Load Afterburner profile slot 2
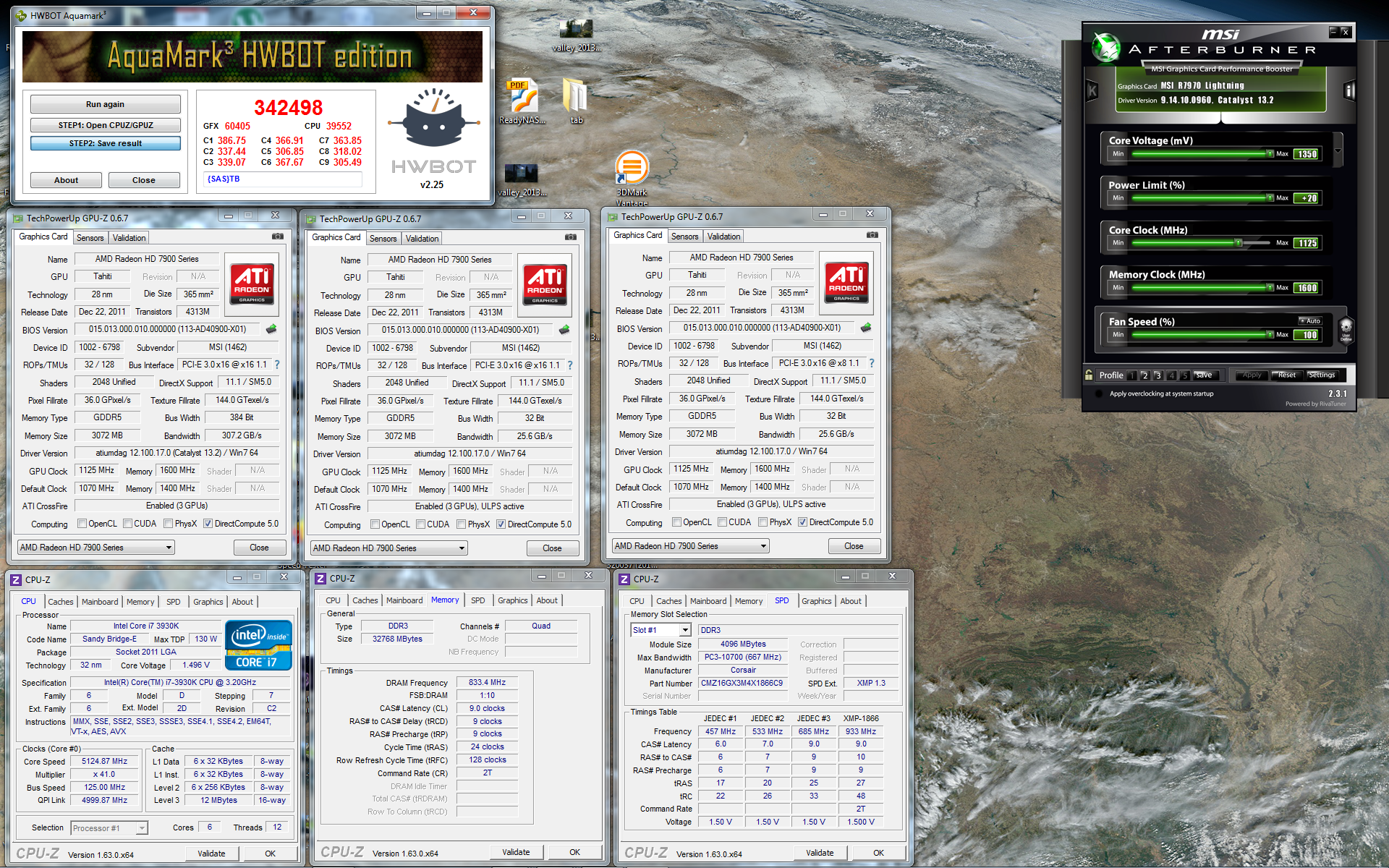Screen dimensions: 1389x868 (1144, 375)
